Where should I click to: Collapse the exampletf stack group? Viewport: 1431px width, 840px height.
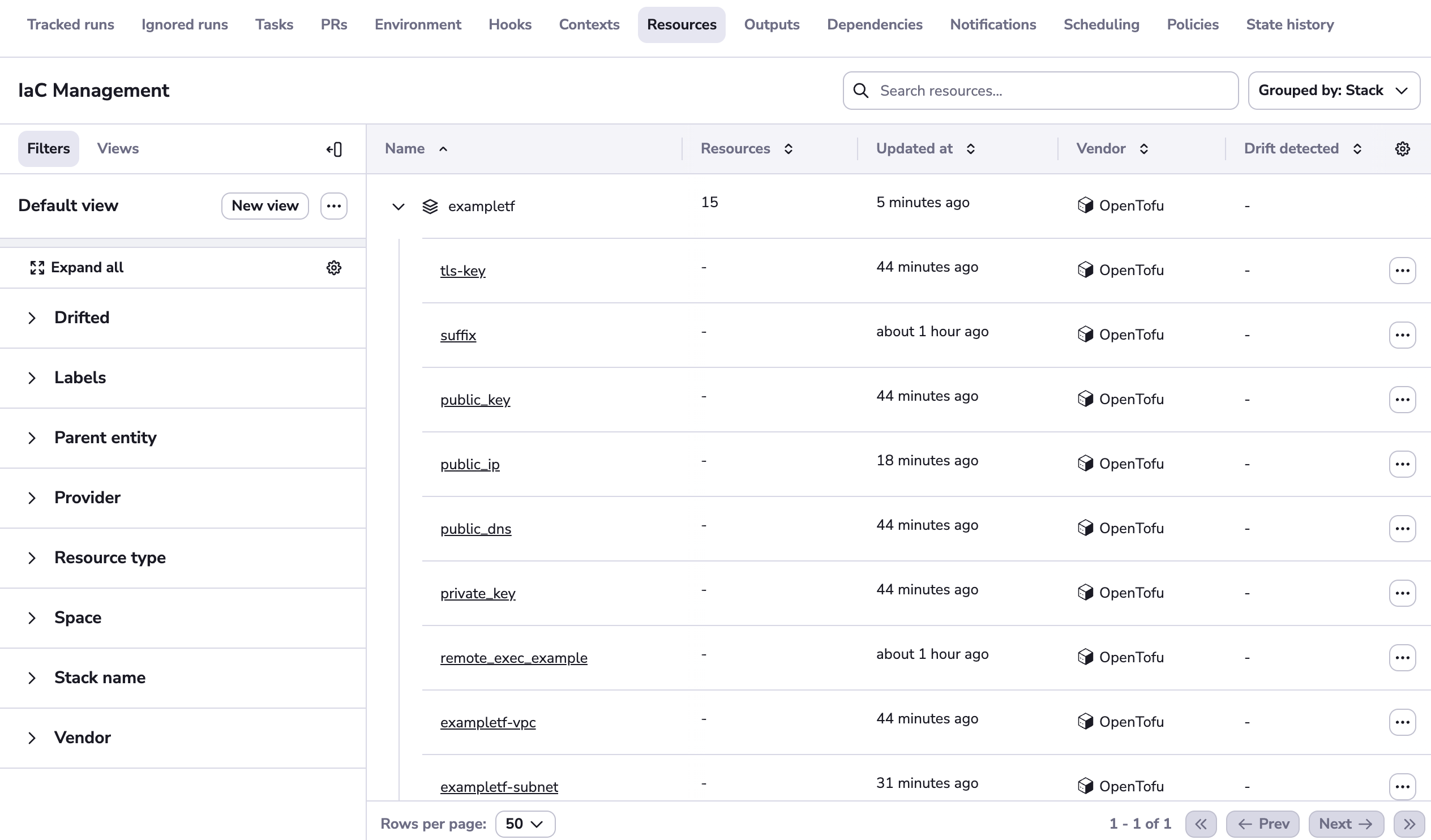point(398,206)
